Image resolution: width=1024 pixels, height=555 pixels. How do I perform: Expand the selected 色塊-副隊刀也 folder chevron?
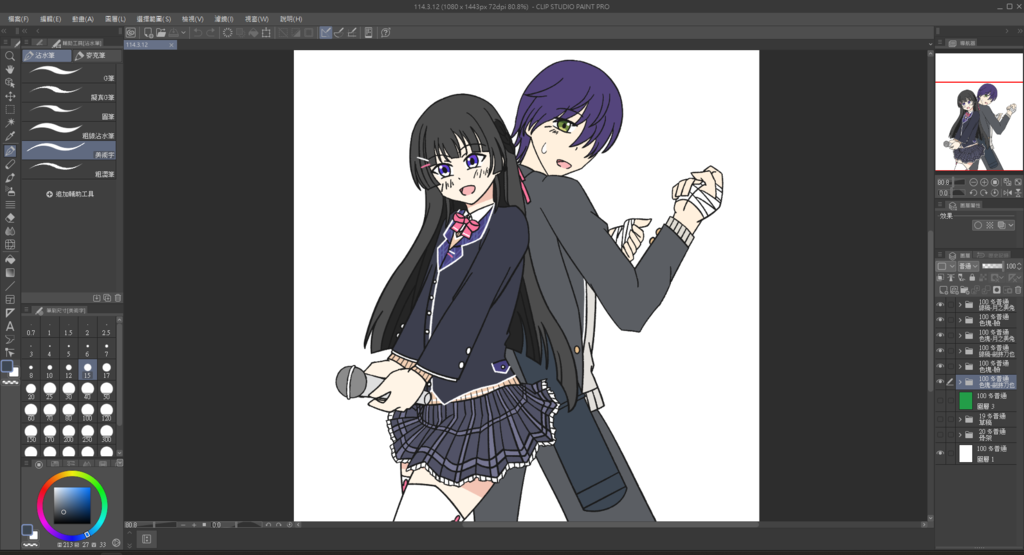pyautogui.click(x=960, y=382)
